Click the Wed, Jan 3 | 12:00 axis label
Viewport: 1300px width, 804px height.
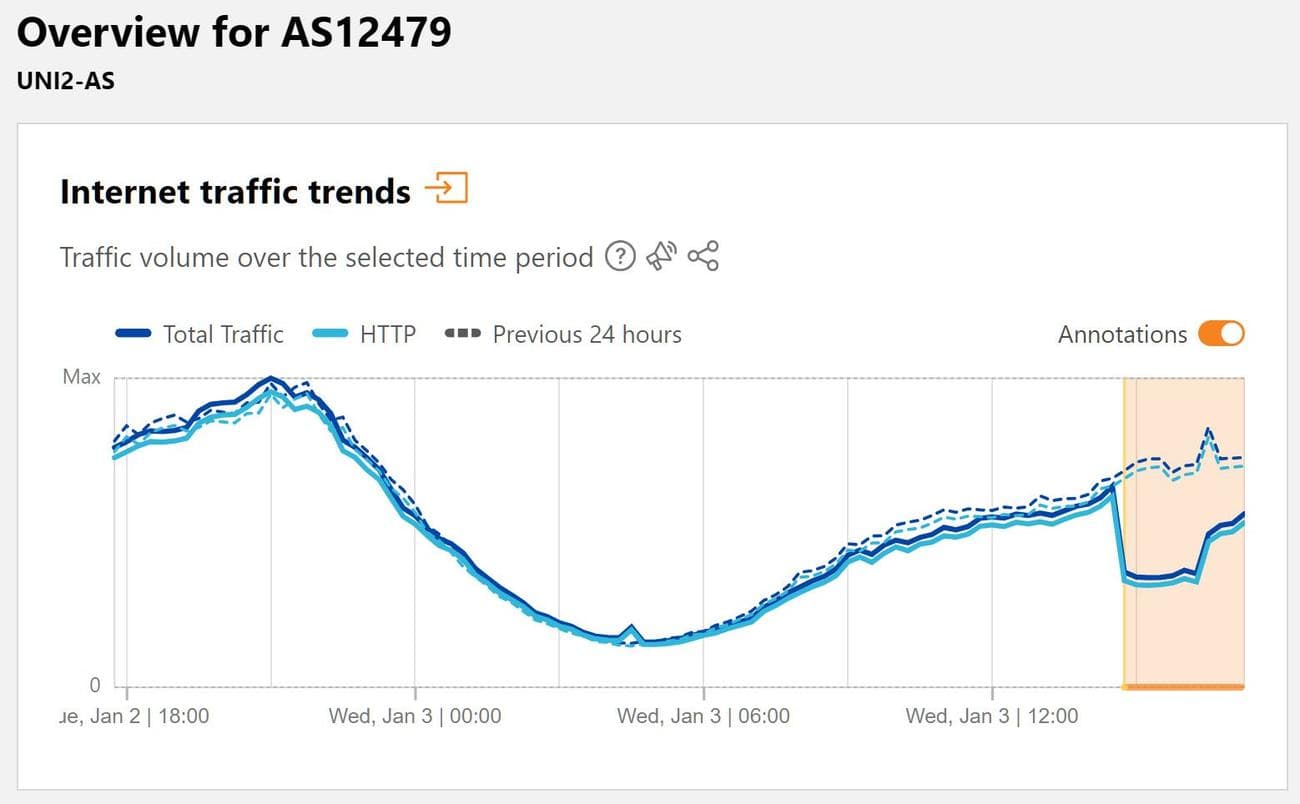(991, 716)
